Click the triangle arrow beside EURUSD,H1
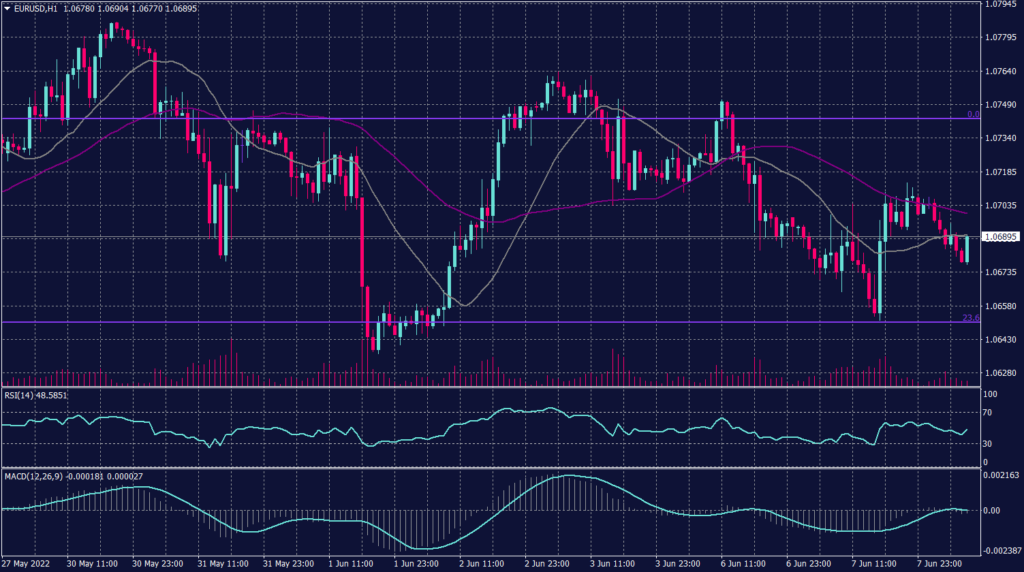1024x572 pixels. [6, 7]
